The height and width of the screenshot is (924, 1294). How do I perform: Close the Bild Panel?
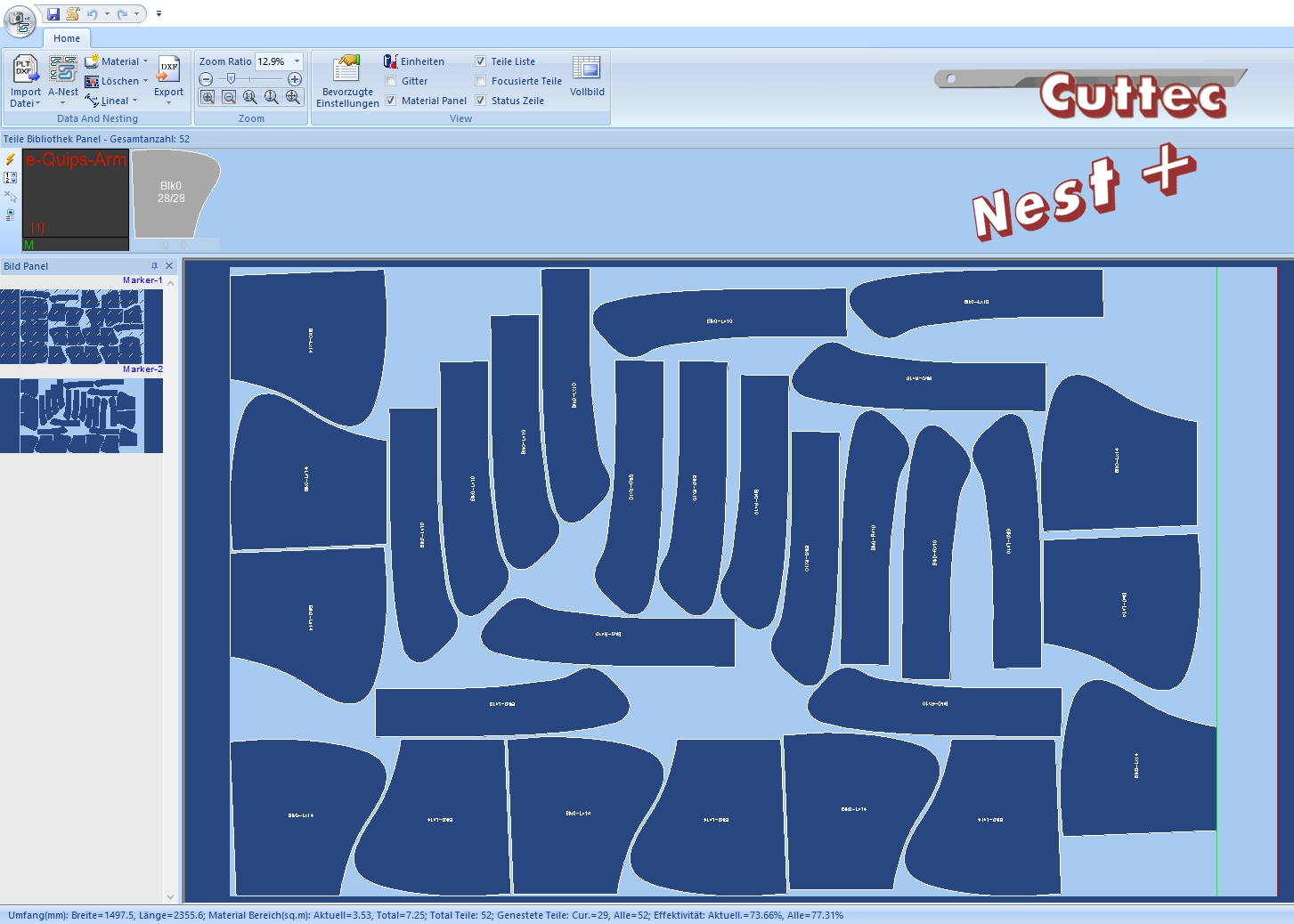pos(169,266)
